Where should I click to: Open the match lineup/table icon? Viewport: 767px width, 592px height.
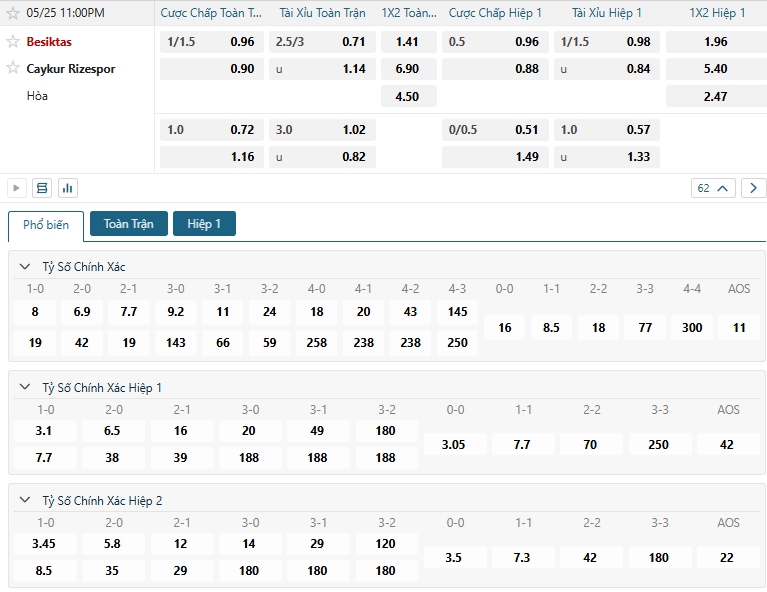tap(42, 188)
